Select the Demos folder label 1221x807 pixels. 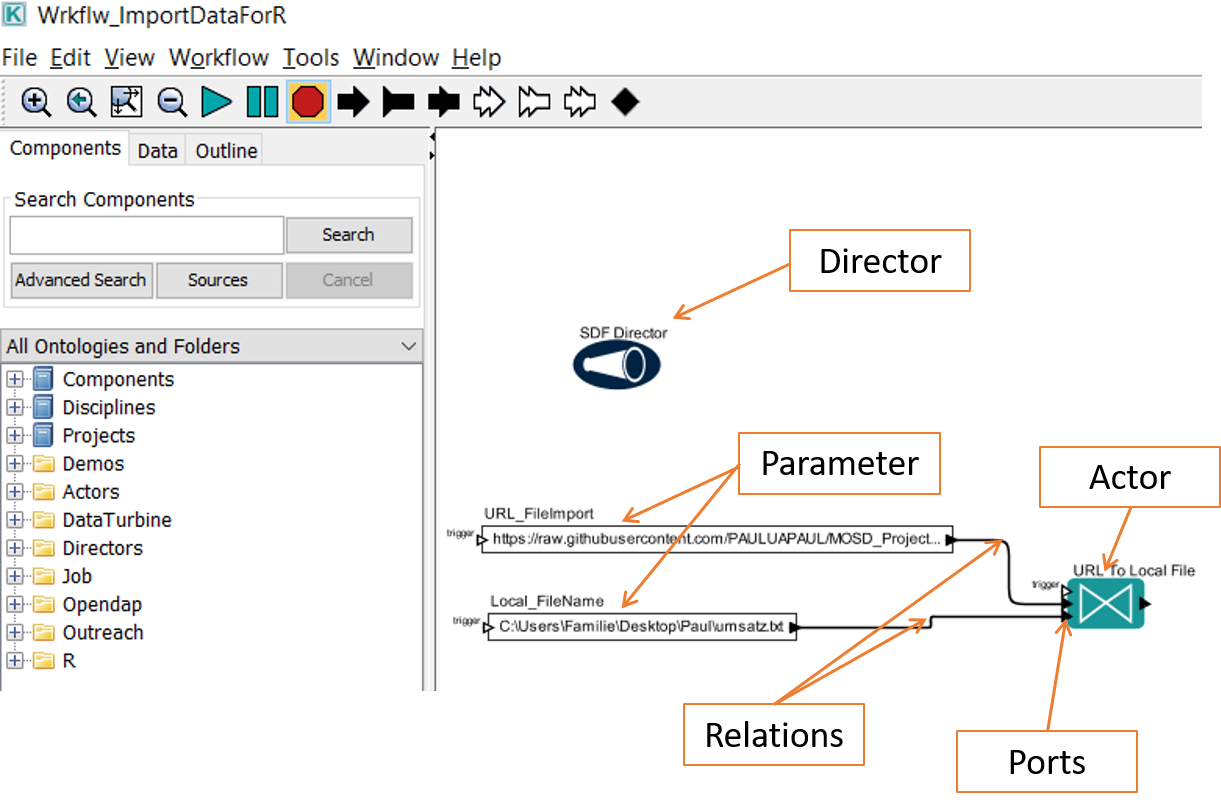[x=93, y=463]
